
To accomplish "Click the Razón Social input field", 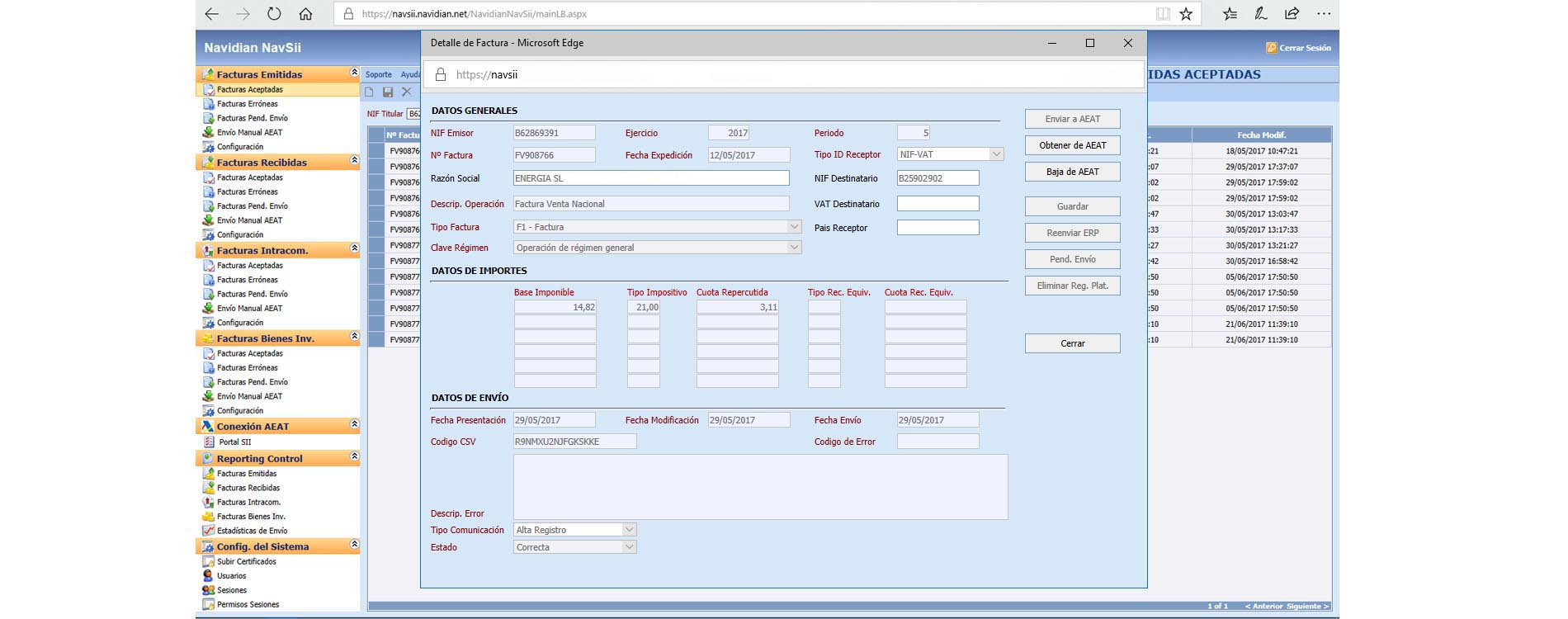I will pyautogui.click(x=651, y=178).
